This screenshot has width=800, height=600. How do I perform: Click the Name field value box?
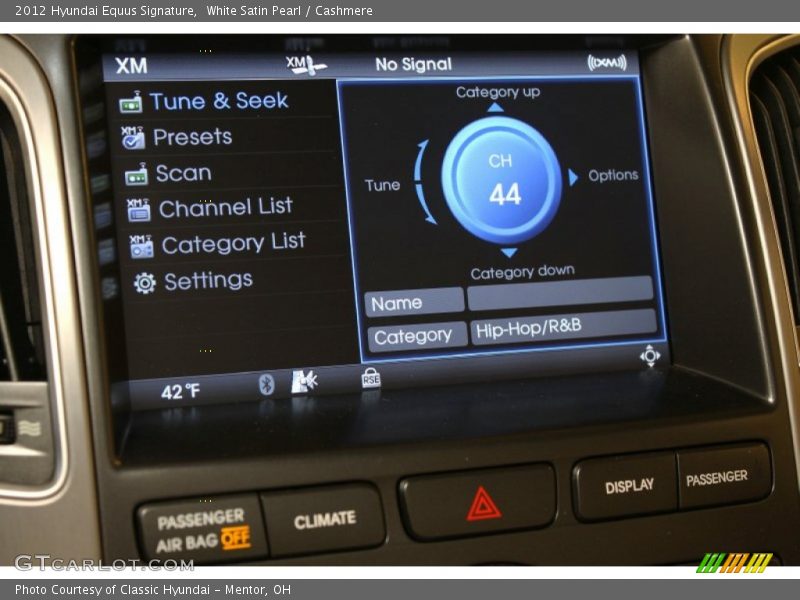click(x=560, y=293)
